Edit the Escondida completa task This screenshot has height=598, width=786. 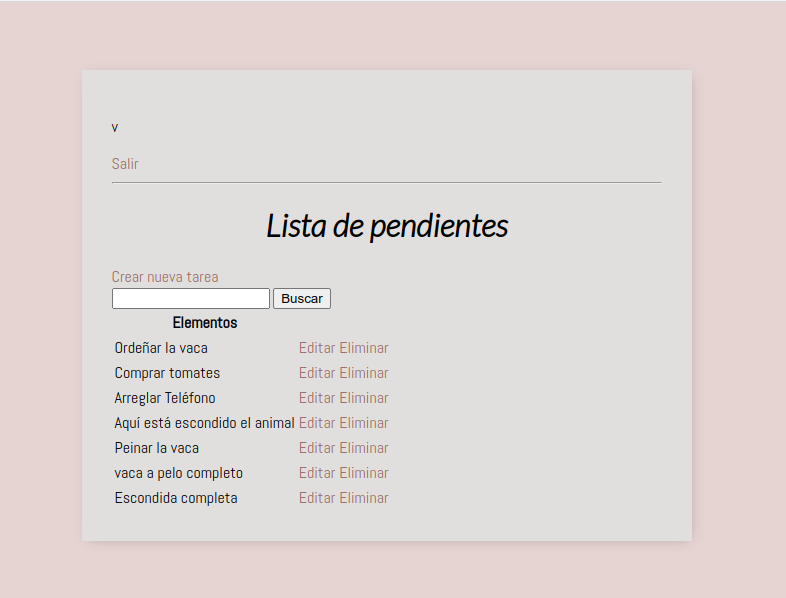[x=316, y=498]
